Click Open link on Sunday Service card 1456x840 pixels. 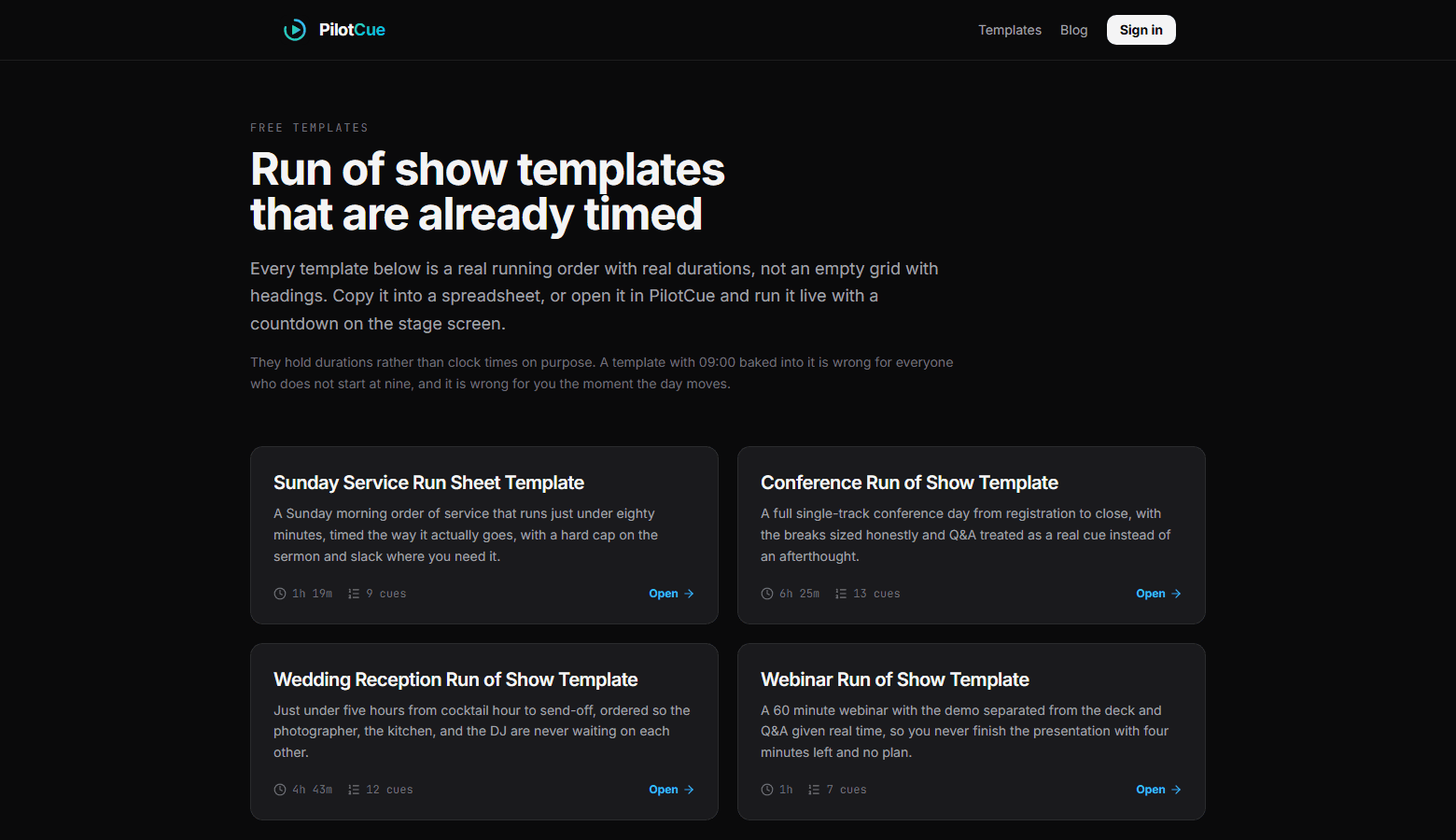(x=671, y=594)
